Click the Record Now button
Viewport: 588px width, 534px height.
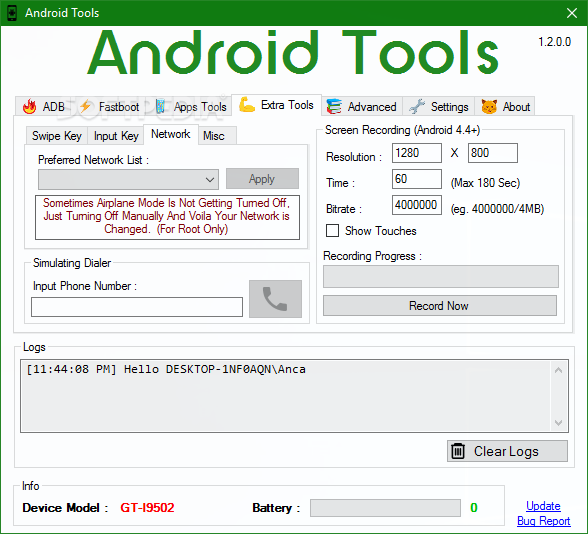(440, 306)
